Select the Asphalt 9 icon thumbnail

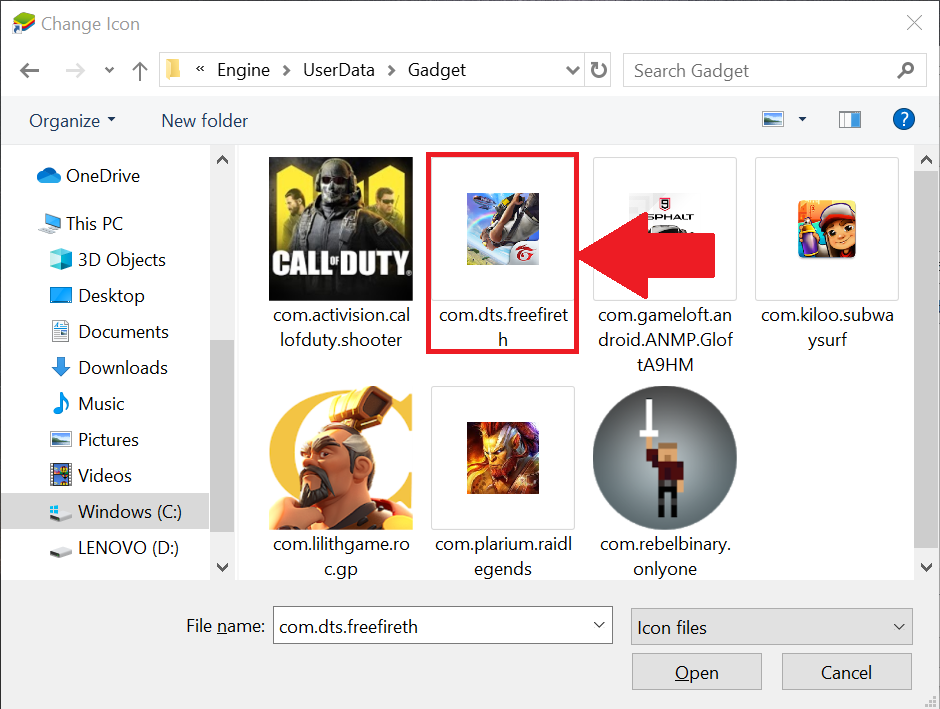[x=664, y=228]
